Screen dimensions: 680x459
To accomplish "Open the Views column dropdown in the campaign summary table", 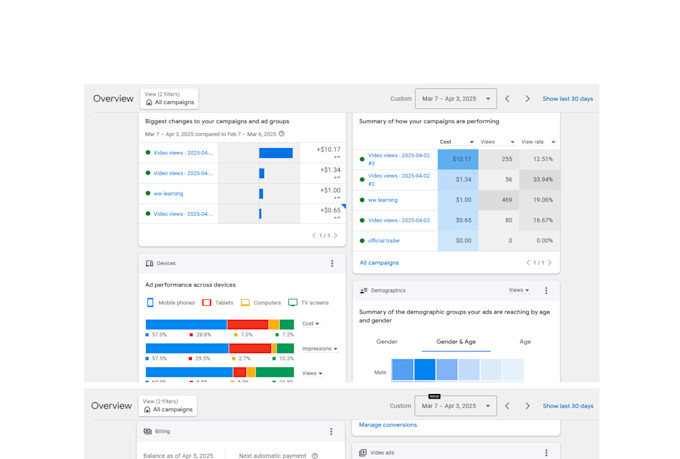I will (497, 142).
